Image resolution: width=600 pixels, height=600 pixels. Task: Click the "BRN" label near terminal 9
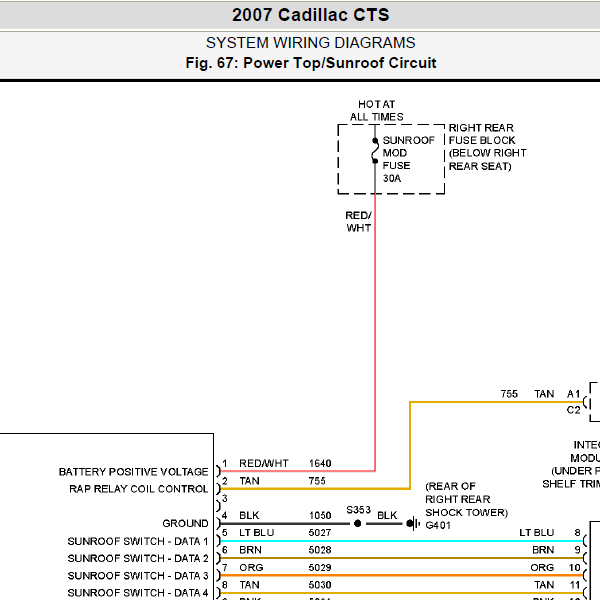543,550
